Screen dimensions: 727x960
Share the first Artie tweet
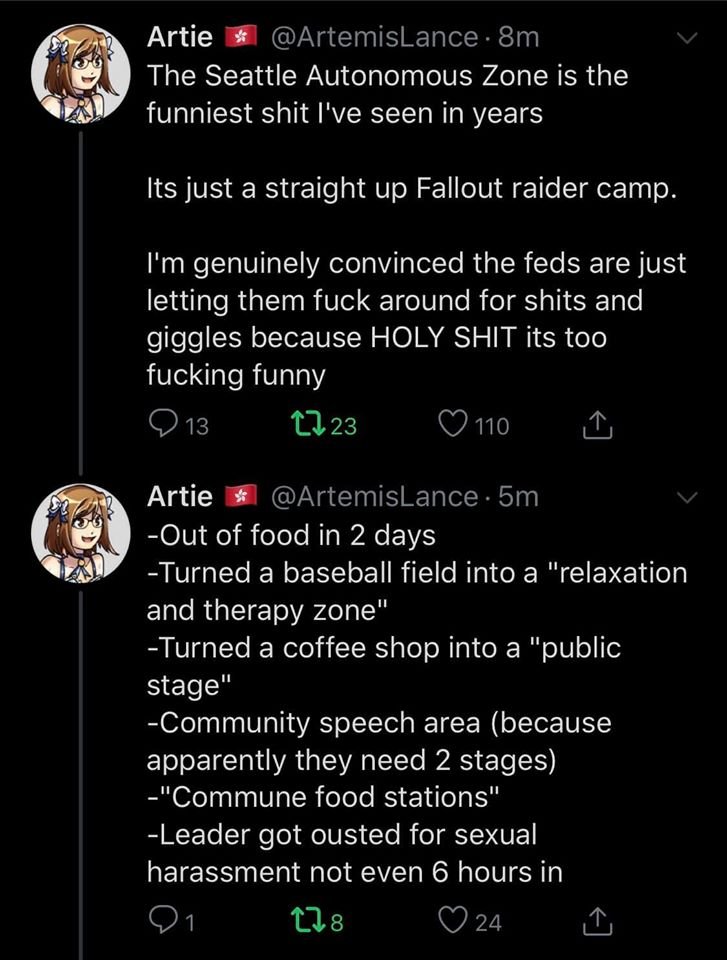pos(594,426)
